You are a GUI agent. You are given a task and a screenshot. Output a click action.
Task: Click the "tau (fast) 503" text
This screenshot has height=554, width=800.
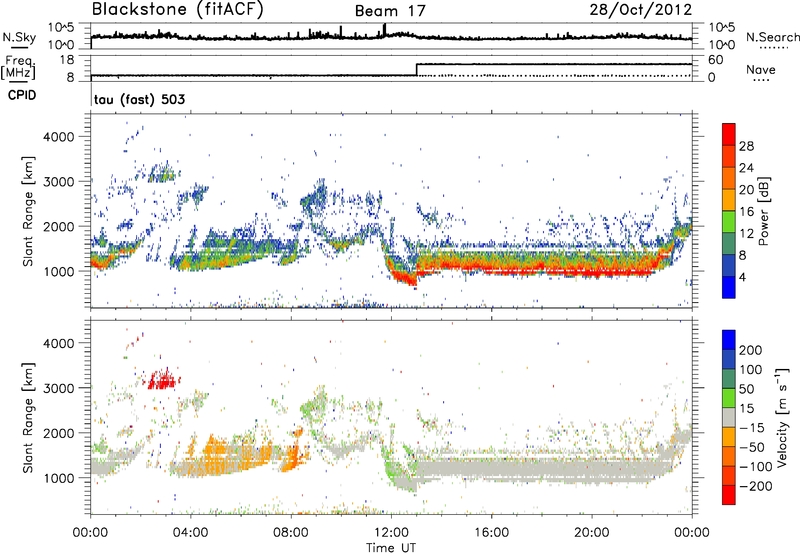tap(139, 99)
